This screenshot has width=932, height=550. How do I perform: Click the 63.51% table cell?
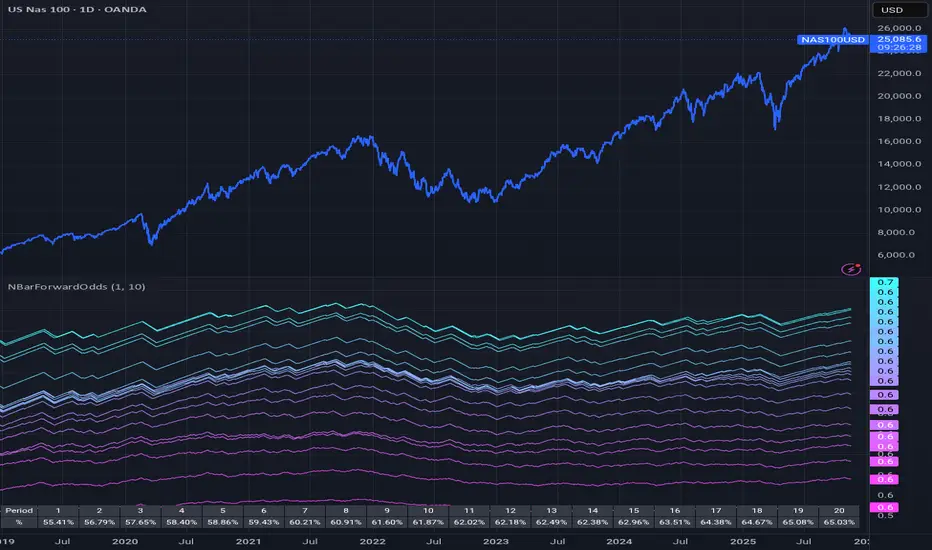coord(675,522)
